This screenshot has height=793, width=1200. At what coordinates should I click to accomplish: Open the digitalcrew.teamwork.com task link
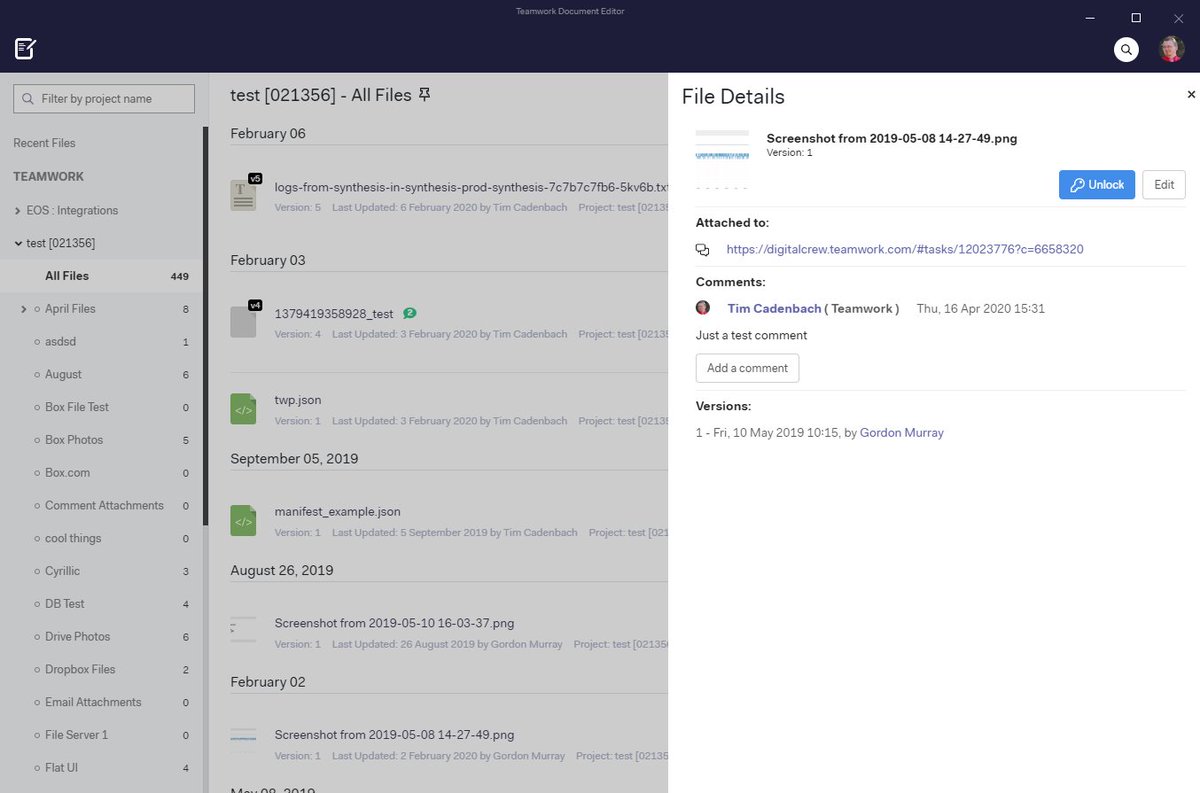(905, 249)
